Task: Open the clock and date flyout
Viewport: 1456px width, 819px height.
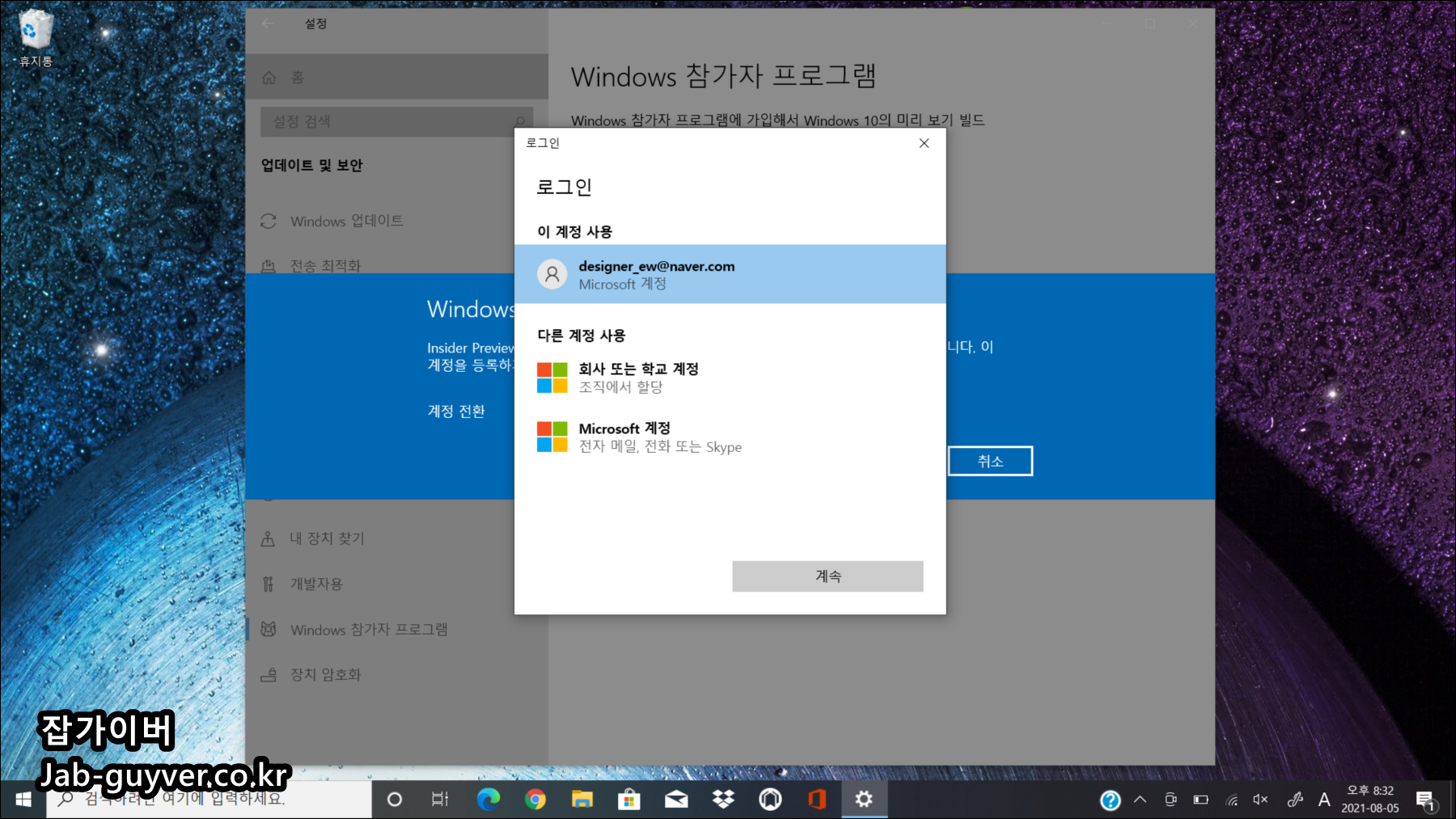Action: pos(1370,800)
